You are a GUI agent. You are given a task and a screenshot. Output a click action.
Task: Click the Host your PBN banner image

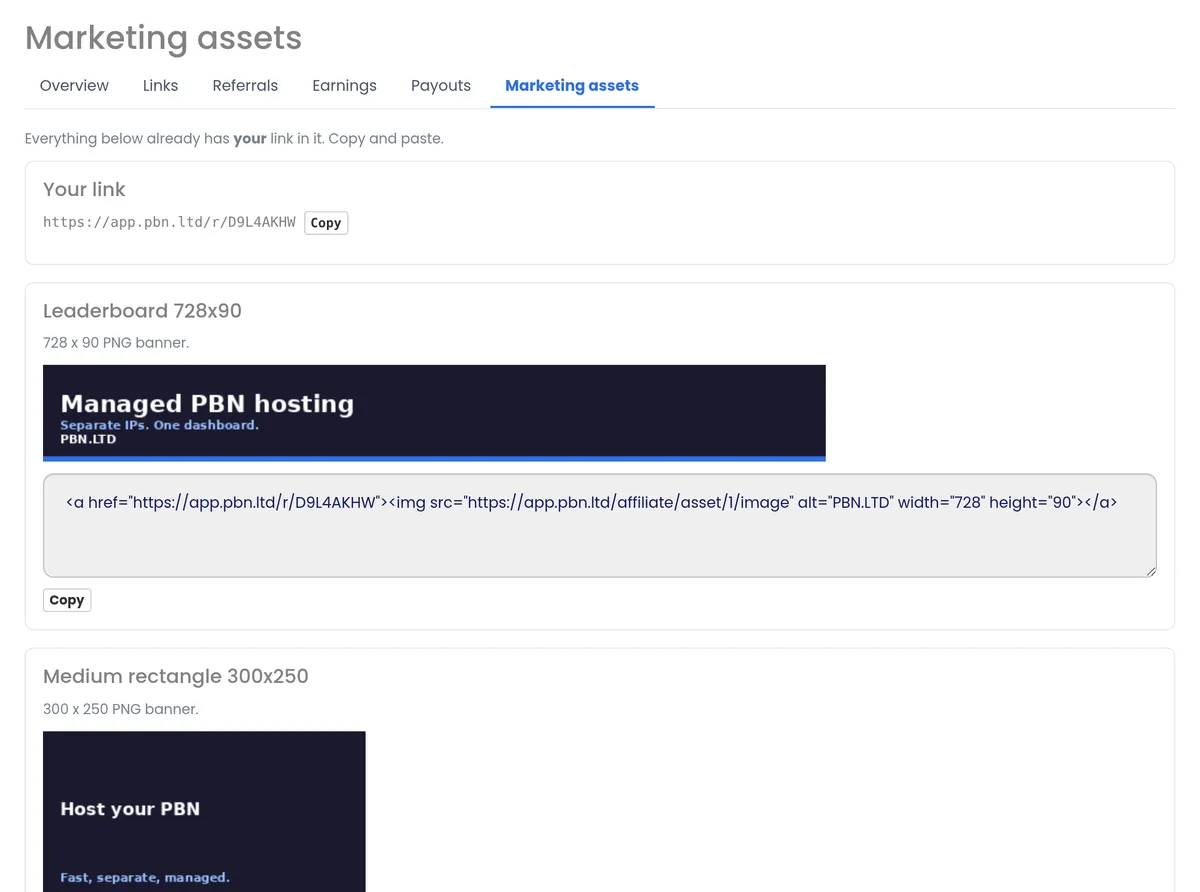pos(204,811)
